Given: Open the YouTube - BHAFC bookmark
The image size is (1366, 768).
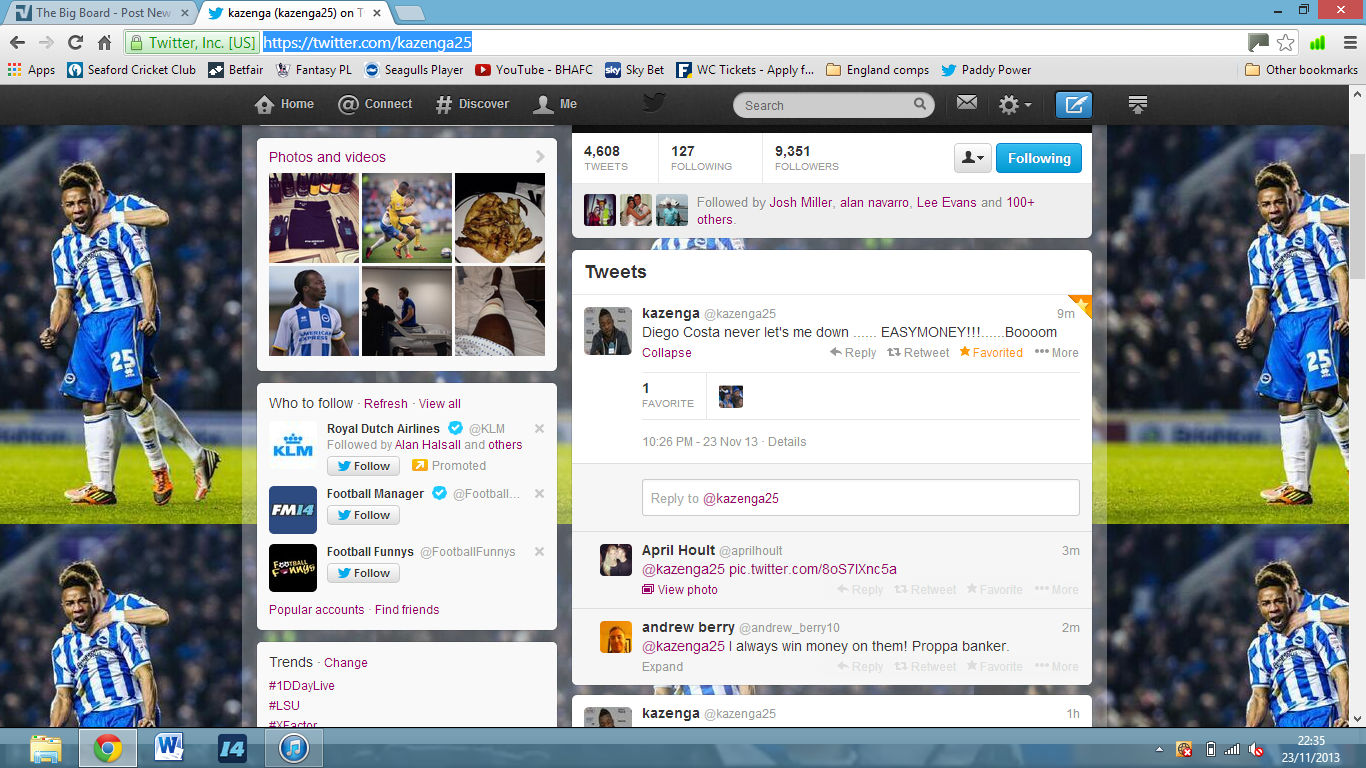Looking at the screenshot, I should (534, 70).
